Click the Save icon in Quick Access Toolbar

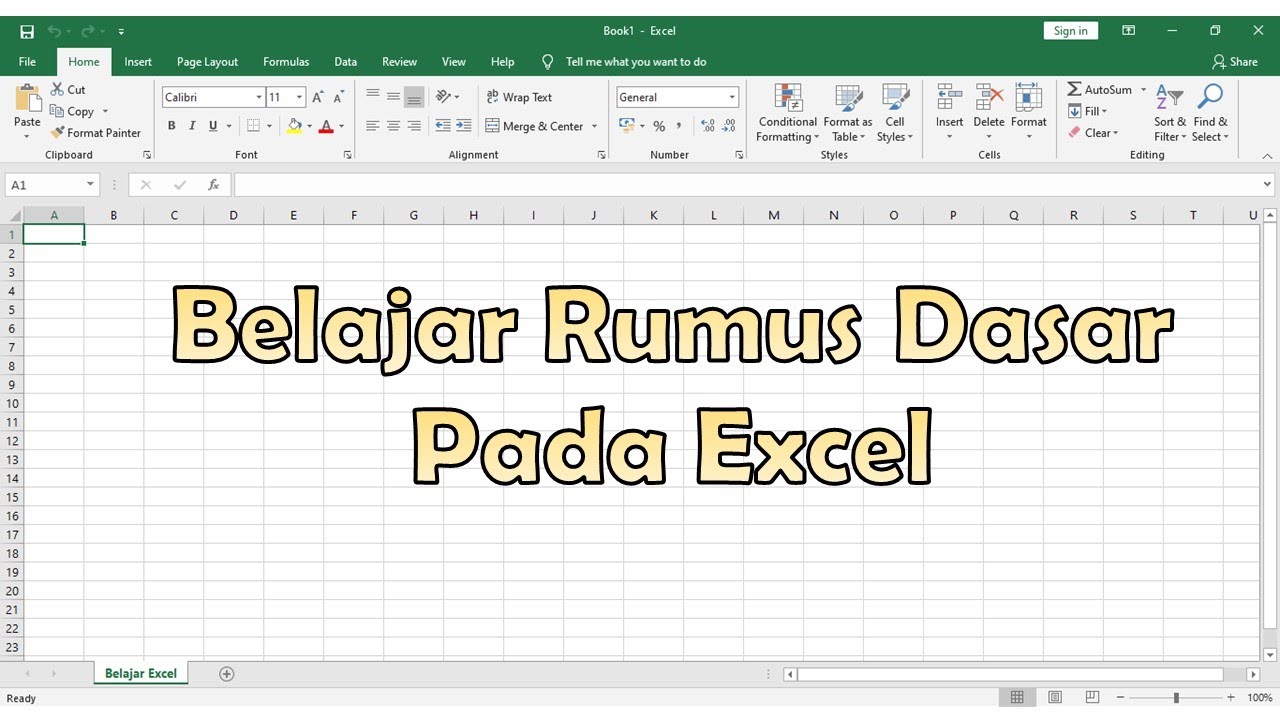27,31
